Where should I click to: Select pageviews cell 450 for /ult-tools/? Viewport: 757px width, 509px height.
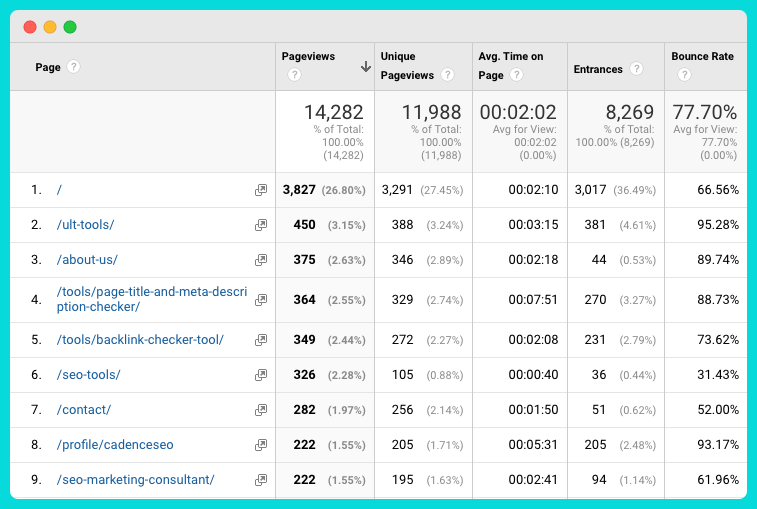pyautogui.click(x=304, y=225)
